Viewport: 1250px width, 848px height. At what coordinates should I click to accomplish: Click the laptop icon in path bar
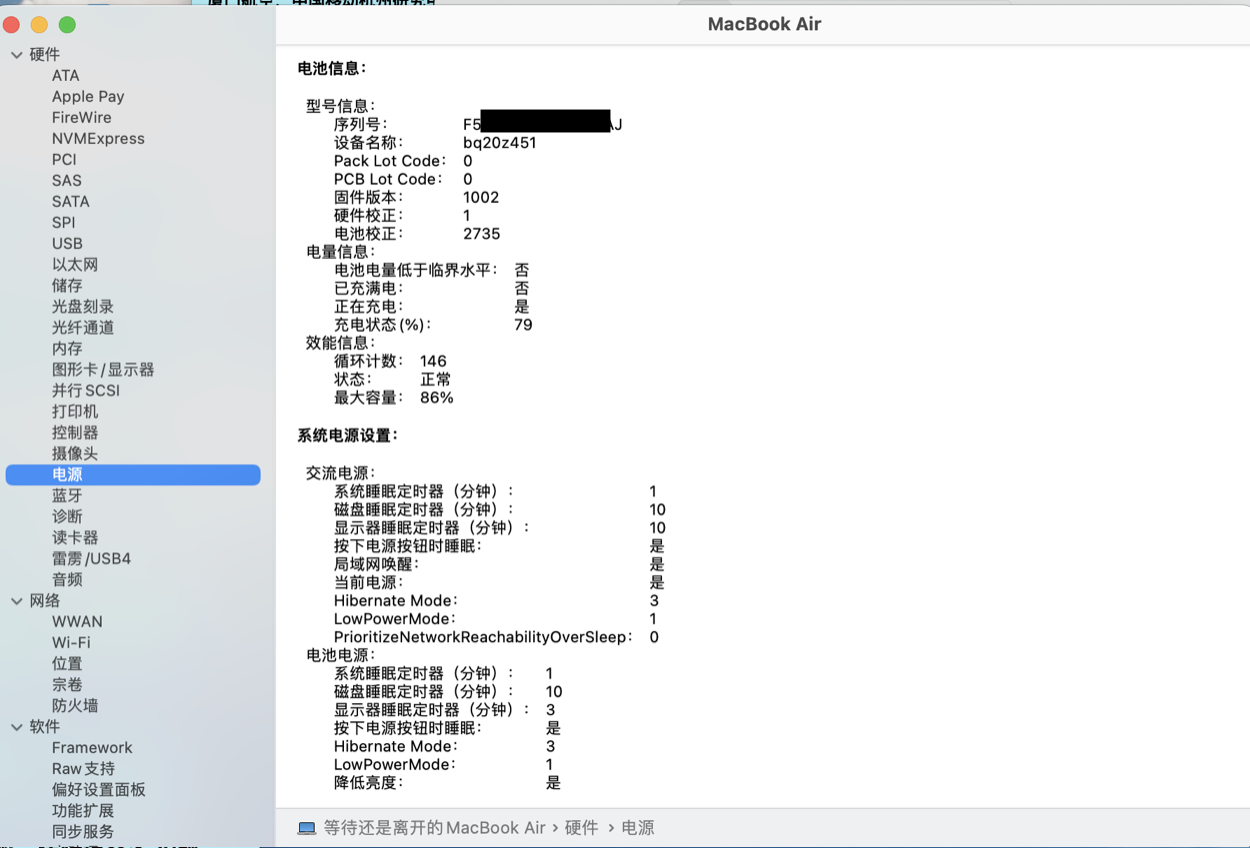click(x=307, y=828)
